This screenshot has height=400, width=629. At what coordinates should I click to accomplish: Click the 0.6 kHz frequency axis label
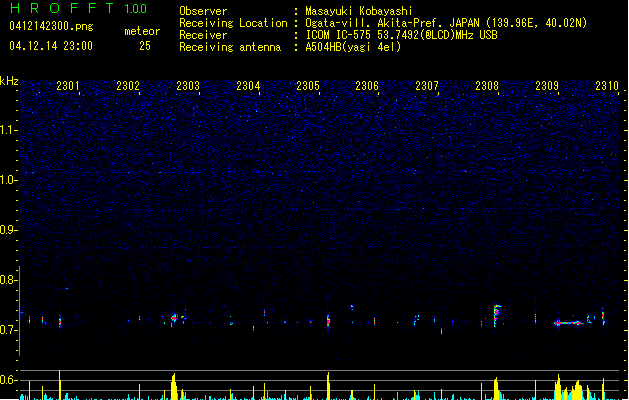[9, 380]
